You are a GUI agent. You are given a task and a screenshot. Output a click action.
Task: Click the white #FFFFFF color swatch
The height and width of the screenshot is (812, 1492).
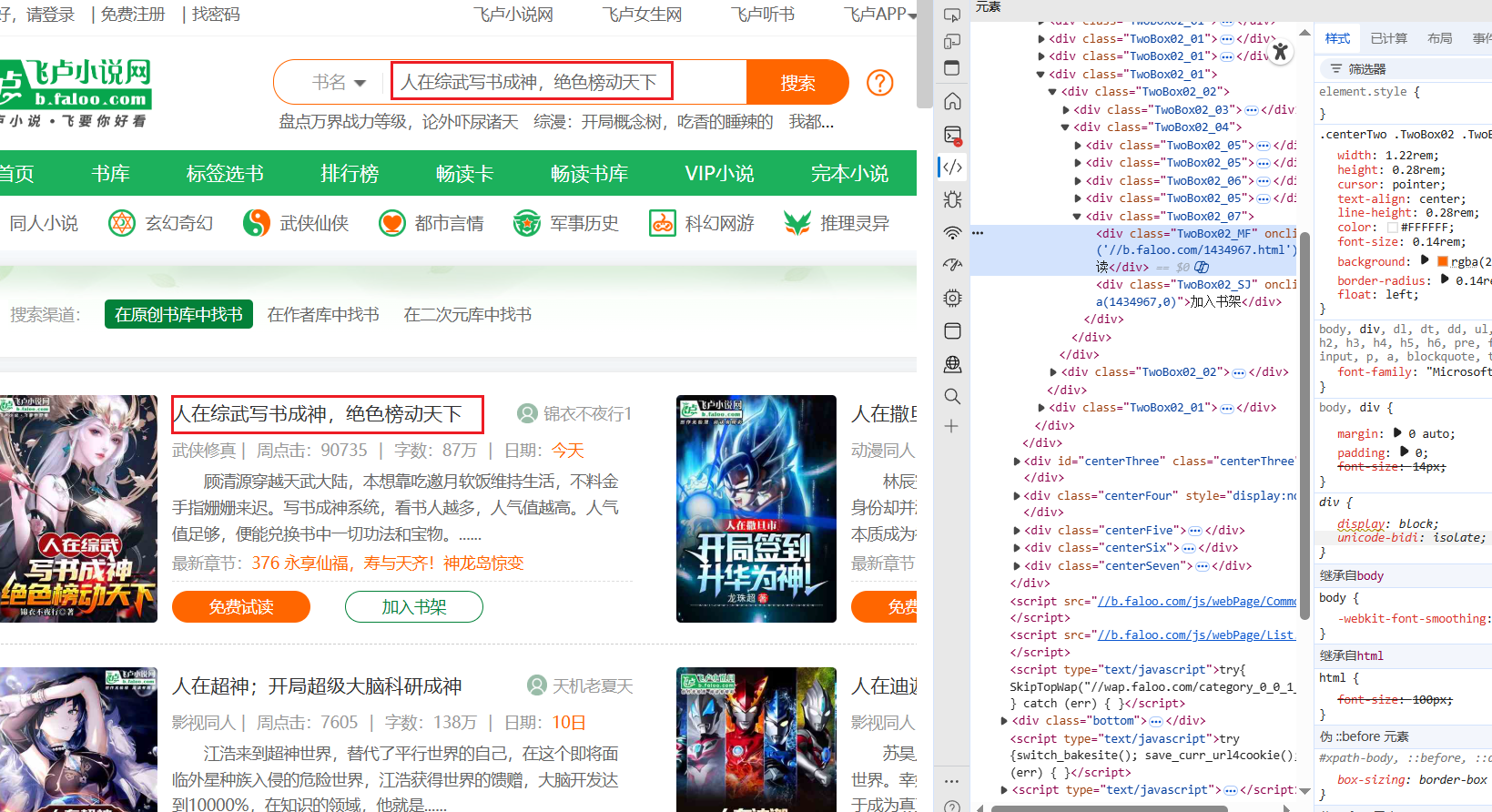[1392, 228]
